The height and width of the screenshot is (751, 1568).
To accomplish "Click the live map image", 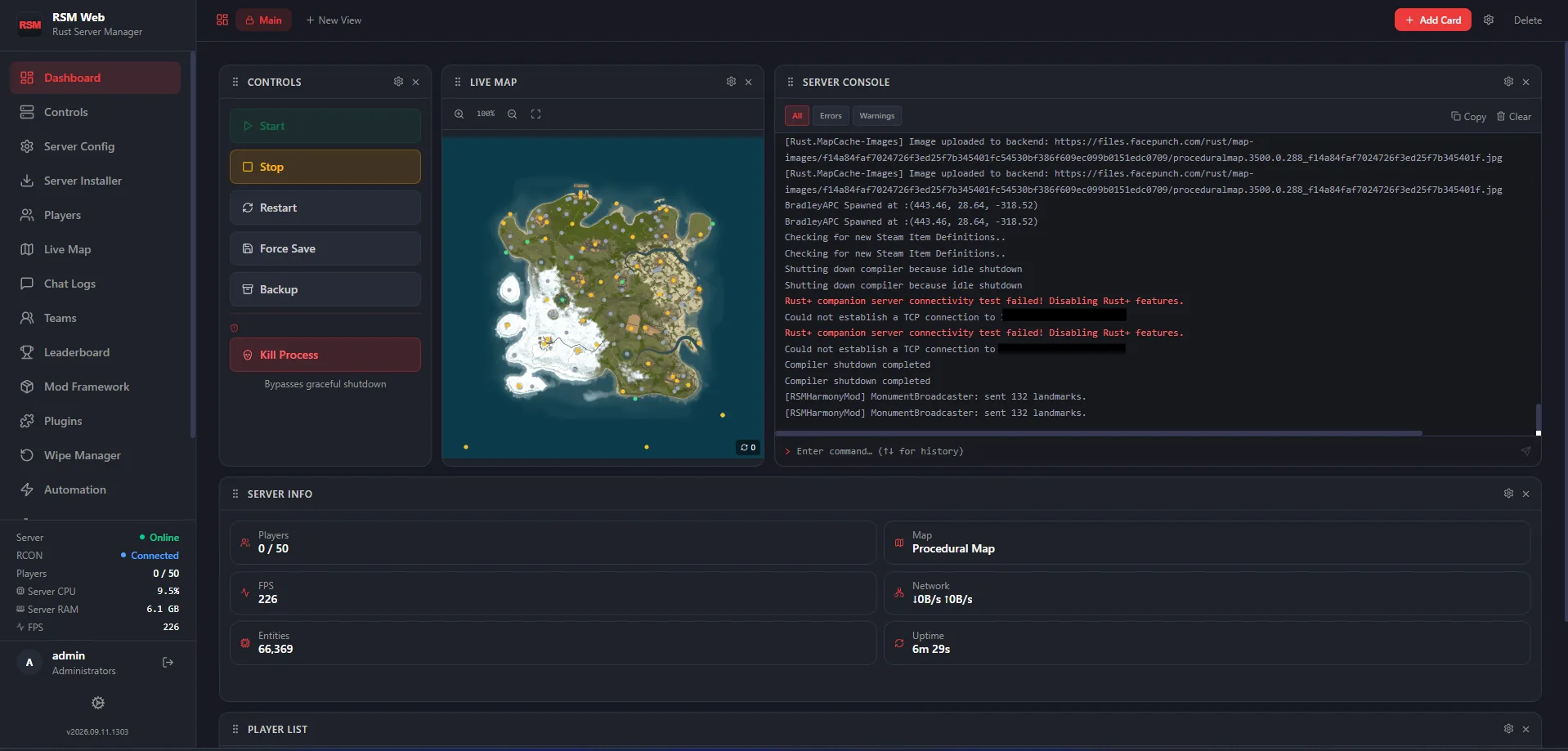I will tap(603, 297).
